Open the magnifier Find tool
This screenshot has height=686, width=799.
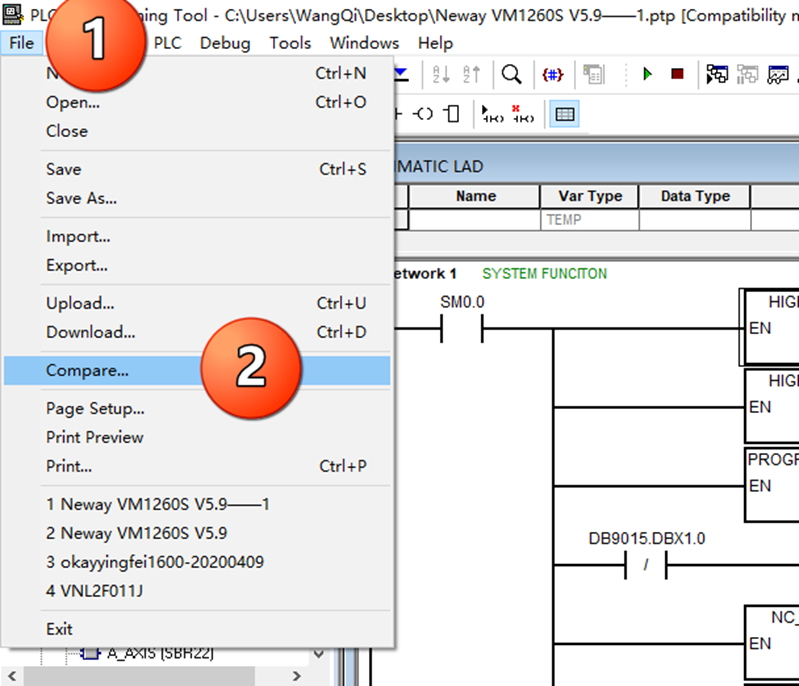pos(511,74)
